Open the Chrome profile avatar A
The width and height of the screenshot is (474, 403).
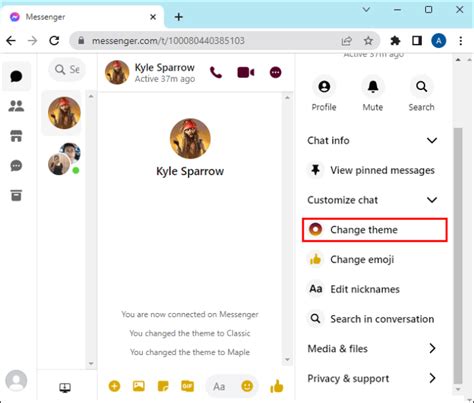[438, 41]
